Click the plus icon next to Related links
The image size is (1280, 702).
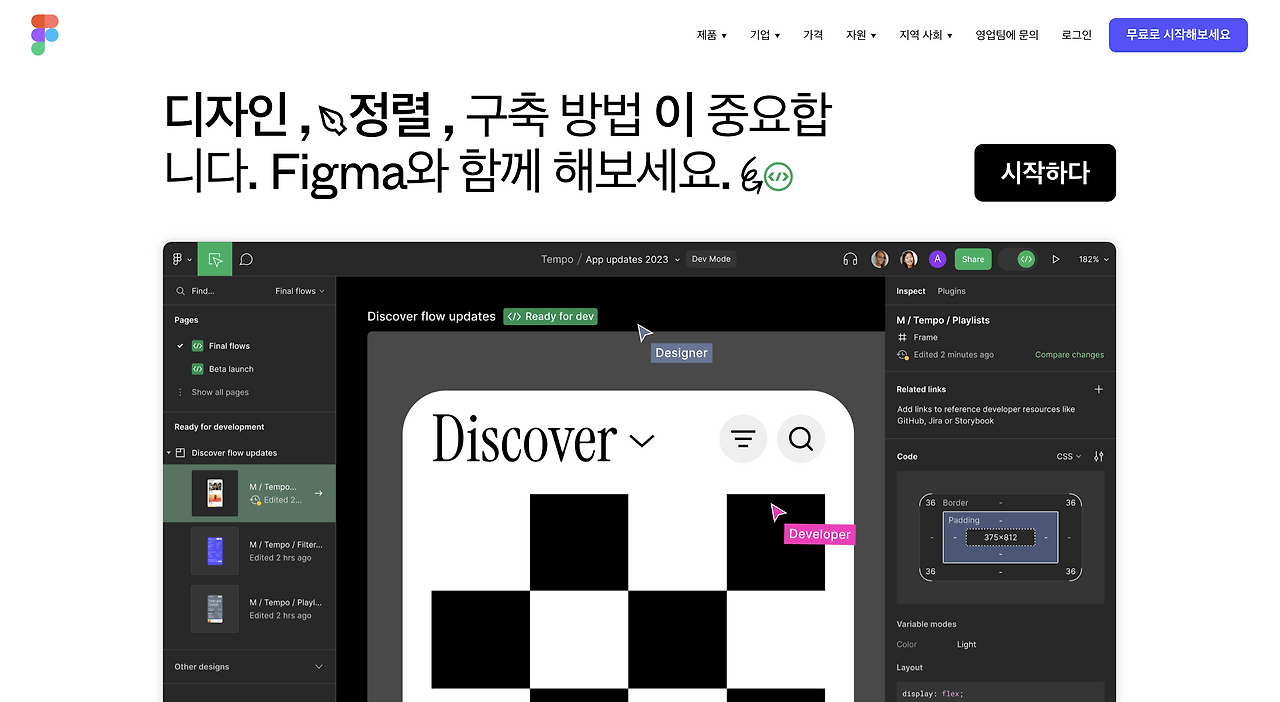(1098, 389)
